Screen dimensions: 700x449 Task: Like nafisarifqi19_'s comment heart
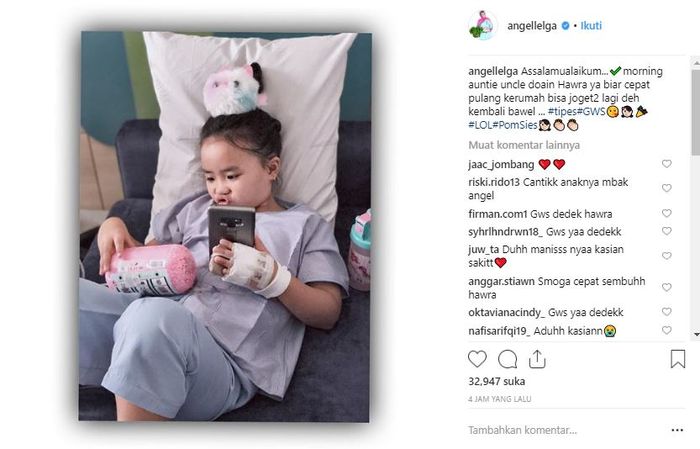click(x=667, y=330)
